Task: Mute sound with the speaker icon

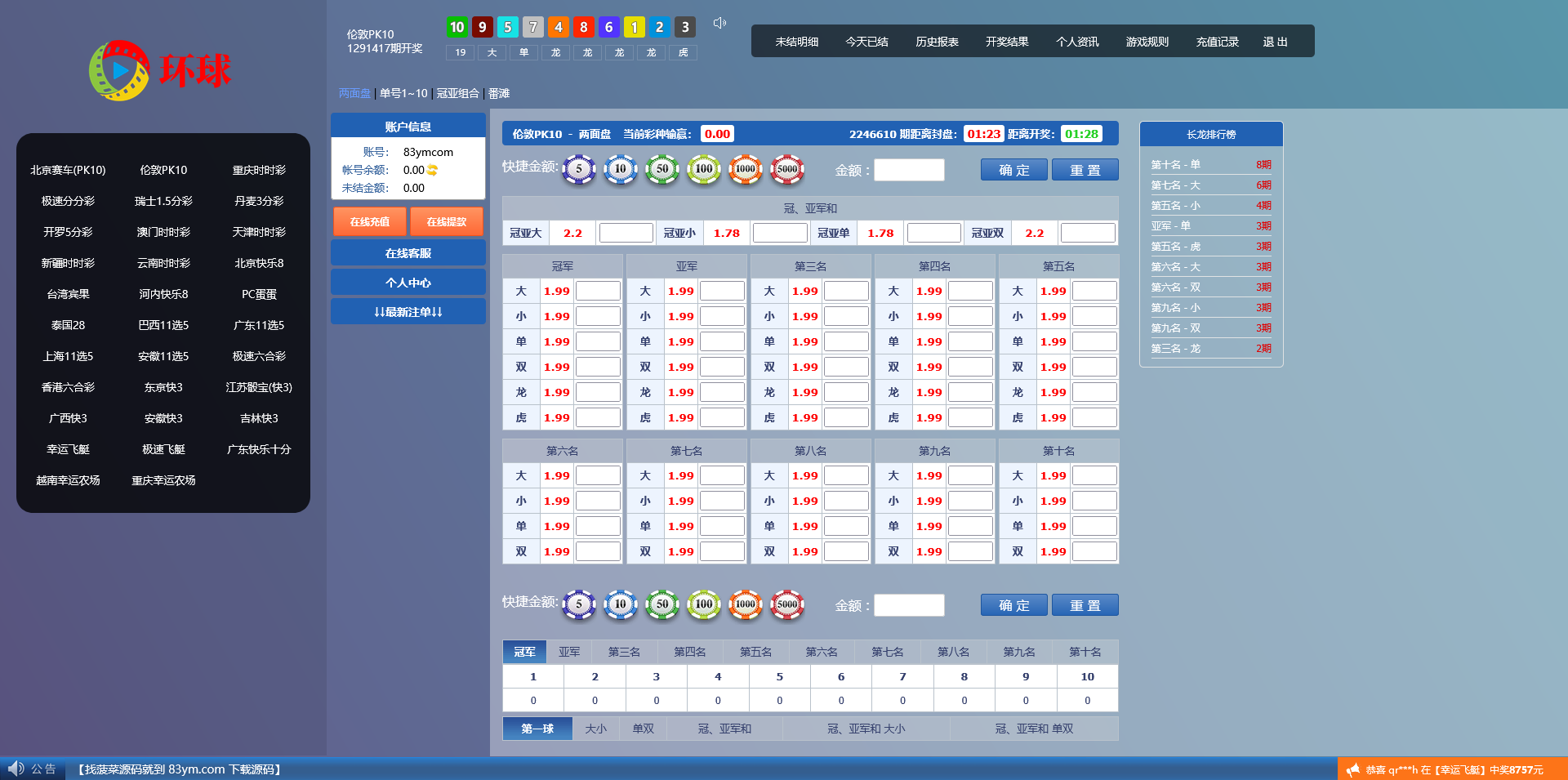Action: point(719,23)
